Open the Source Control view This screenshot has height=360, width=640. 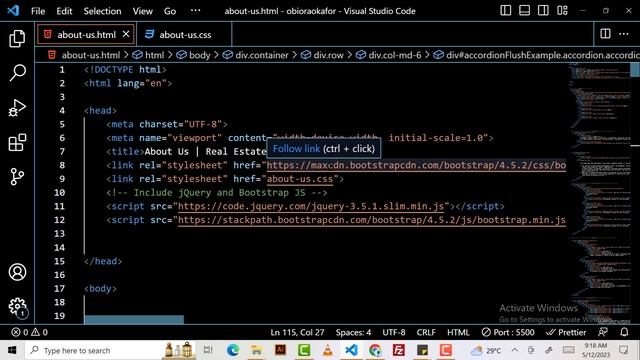pyautogui.click(x=17, y=177)
